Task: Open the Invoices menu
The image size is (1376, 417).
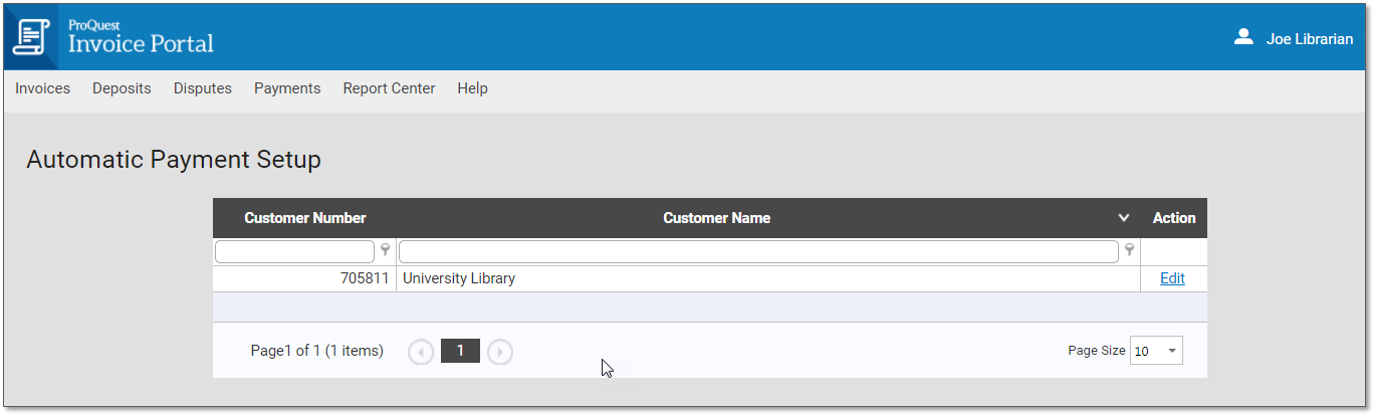Action: 43,88
